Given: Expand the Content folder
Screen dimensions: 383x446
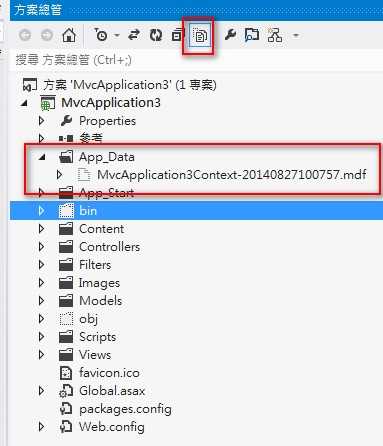Looking at the screenshot, I should [41, 229].
